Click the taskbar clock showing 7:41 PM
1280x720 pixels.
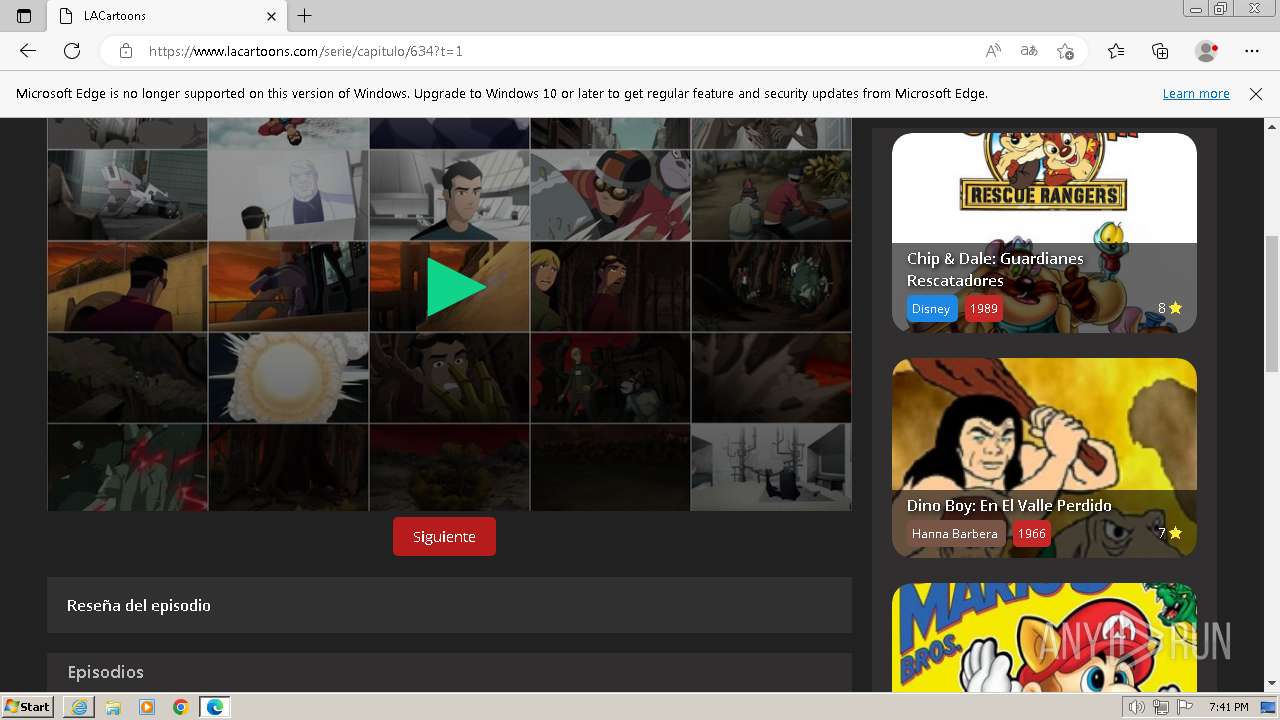[1228, 707]
